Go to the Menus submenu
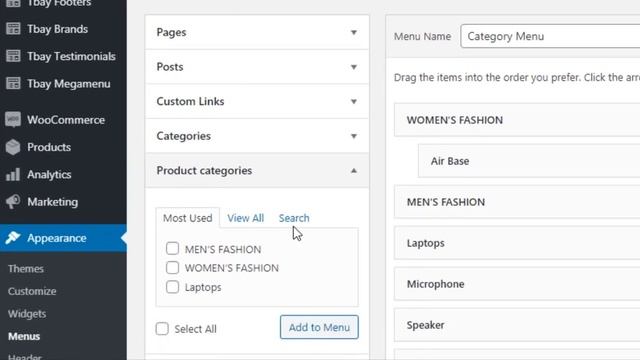The height and width of the screenshot is (360, 640). point(24,336)
